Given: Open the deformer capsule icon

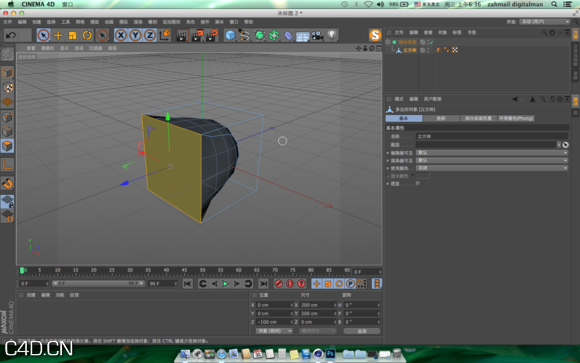Looking at the screenshot, I should tap(288, 36).
